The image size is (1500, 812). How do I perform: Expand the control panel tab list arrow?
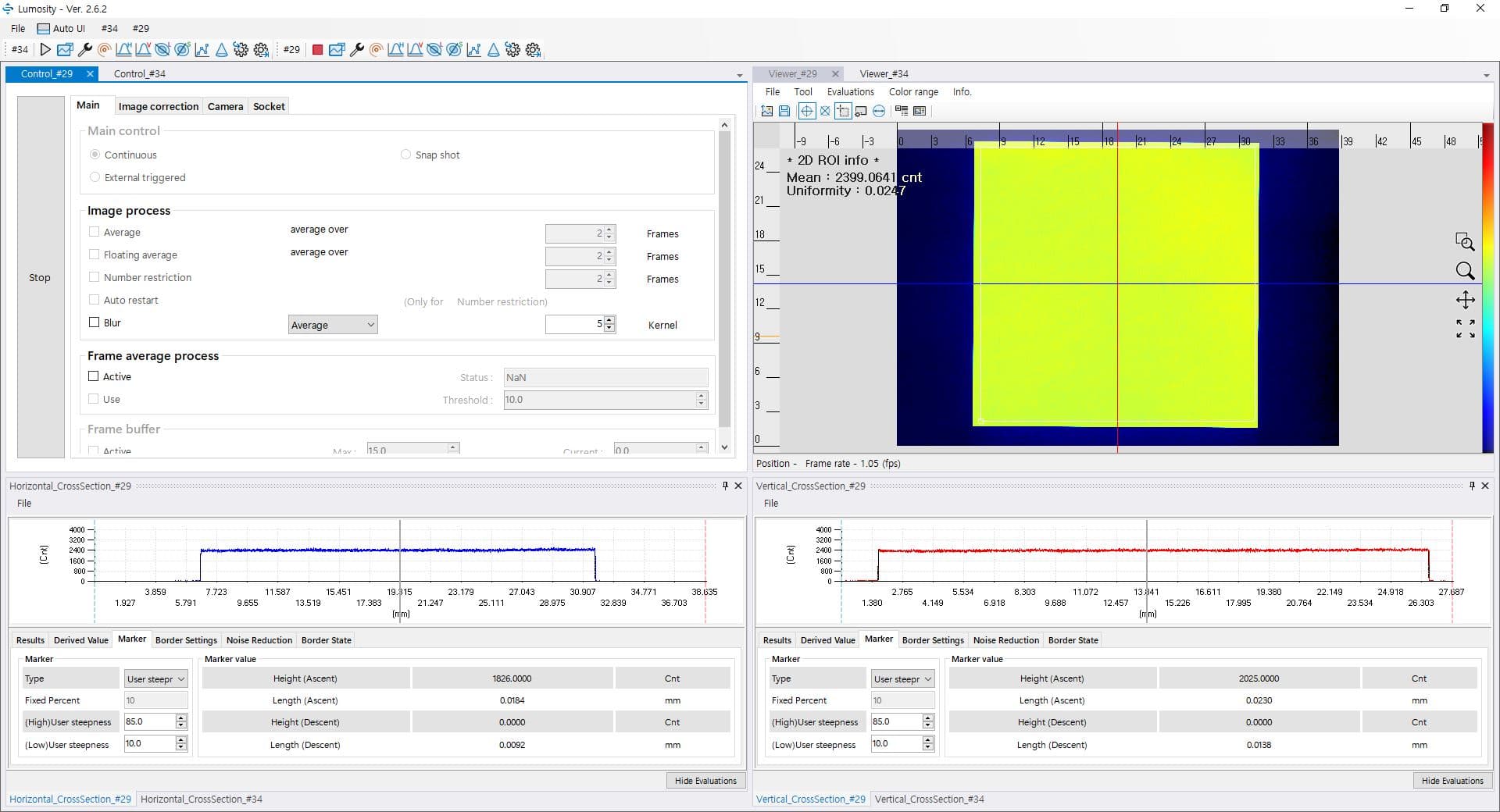click(x=739, y=75)
